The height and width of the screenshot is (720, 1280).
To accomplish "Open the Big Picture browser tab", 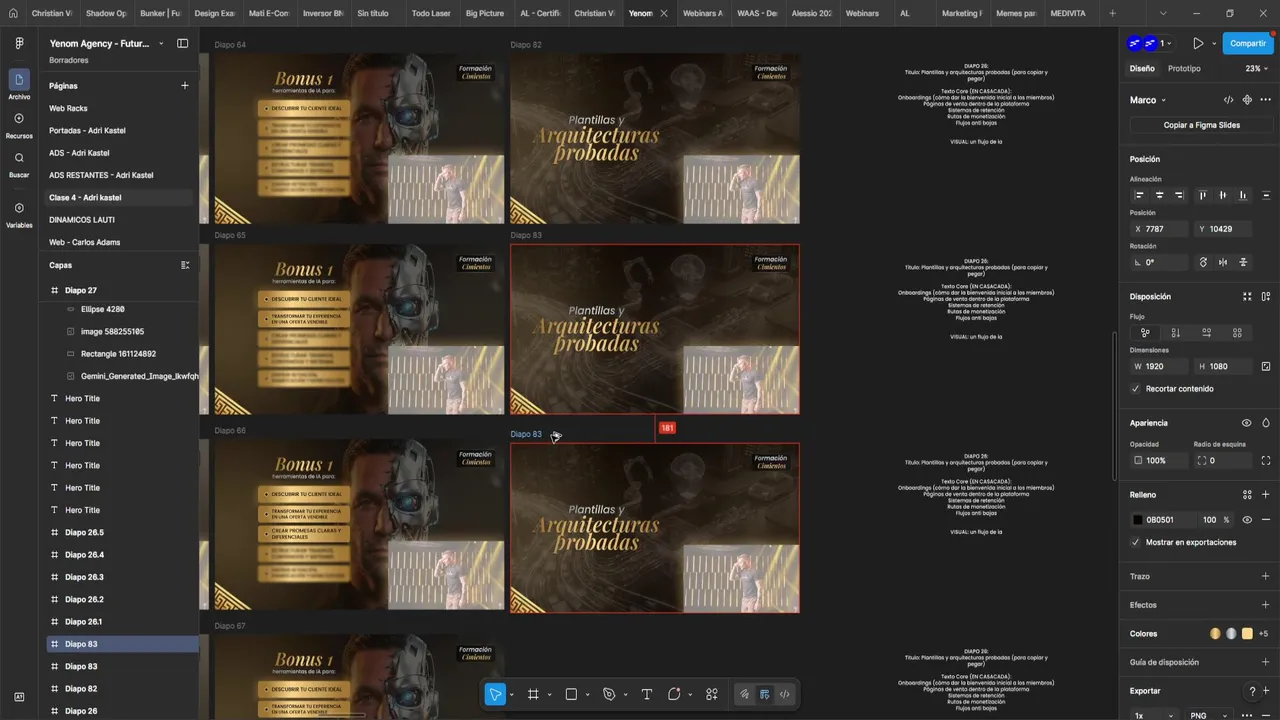I will tap(484, 13).
